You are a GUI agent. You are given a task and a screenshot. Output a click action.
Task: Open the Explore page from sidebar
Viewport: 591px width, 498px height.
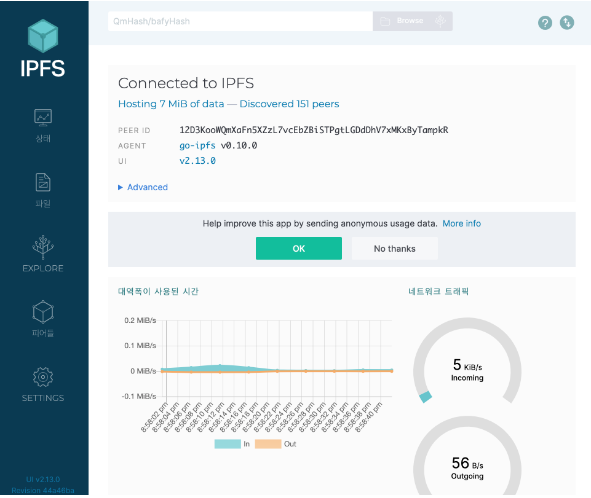[43, 254]
